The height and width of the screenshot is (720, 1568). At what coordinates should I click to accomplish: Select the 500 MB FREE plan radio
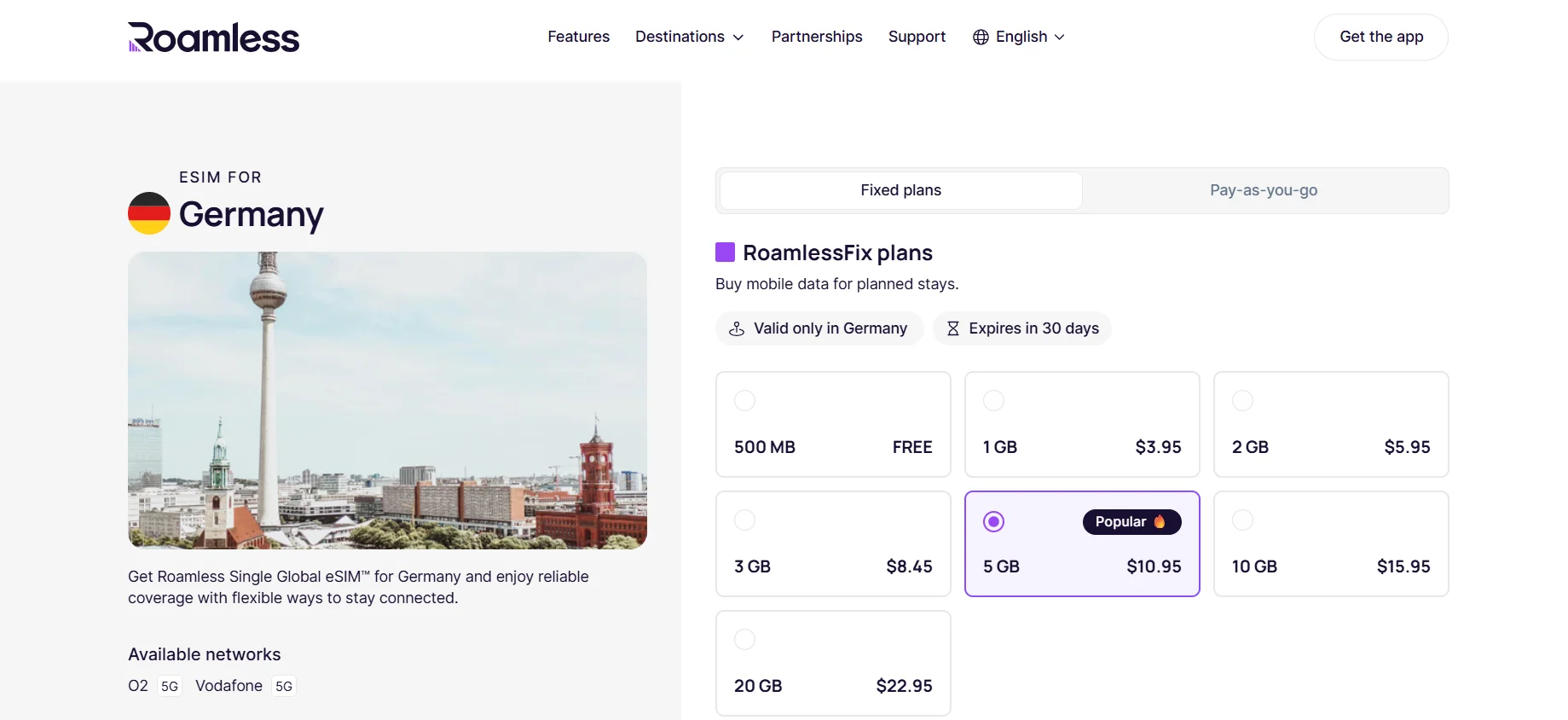pos(744,400)
